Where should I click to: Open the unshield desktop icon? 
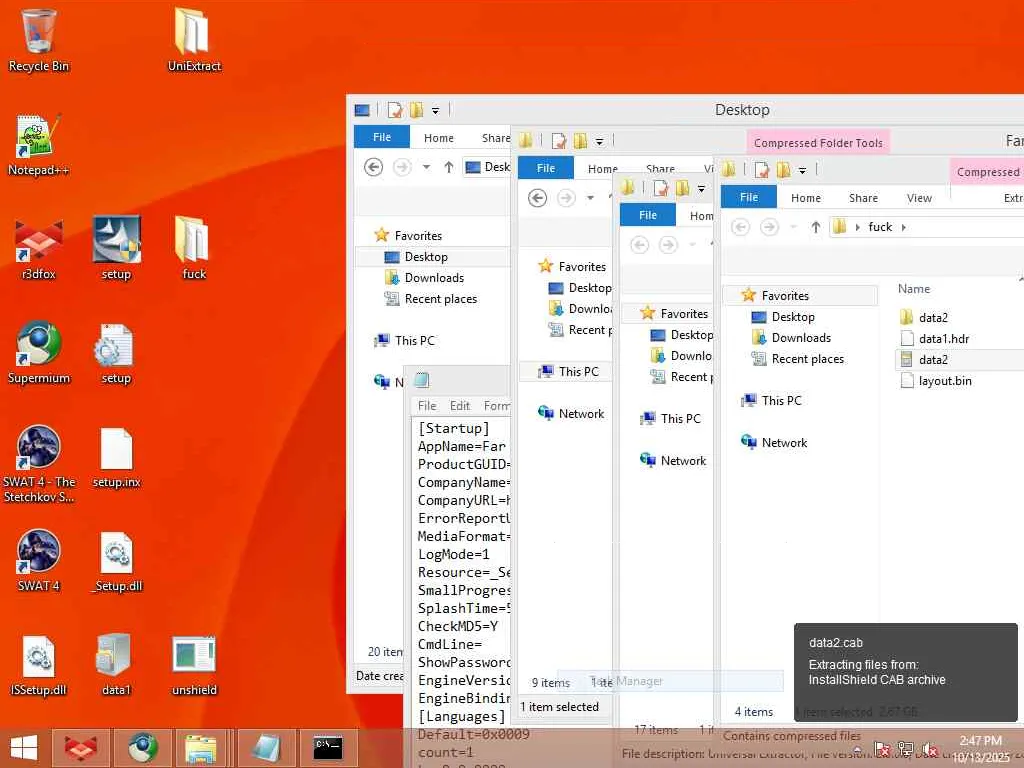point(194,665)
